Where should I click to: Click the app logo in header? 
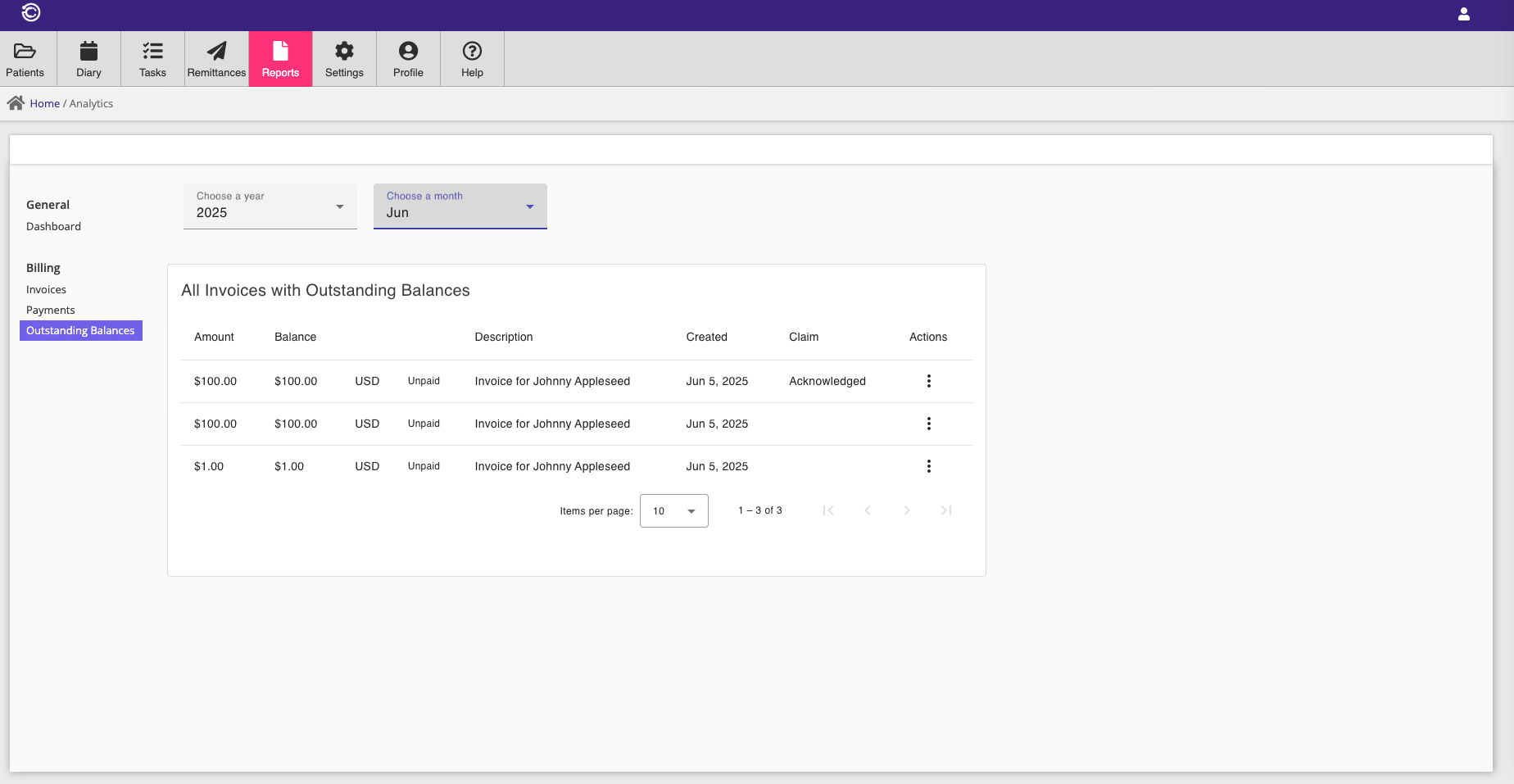(x=31, y=12)
